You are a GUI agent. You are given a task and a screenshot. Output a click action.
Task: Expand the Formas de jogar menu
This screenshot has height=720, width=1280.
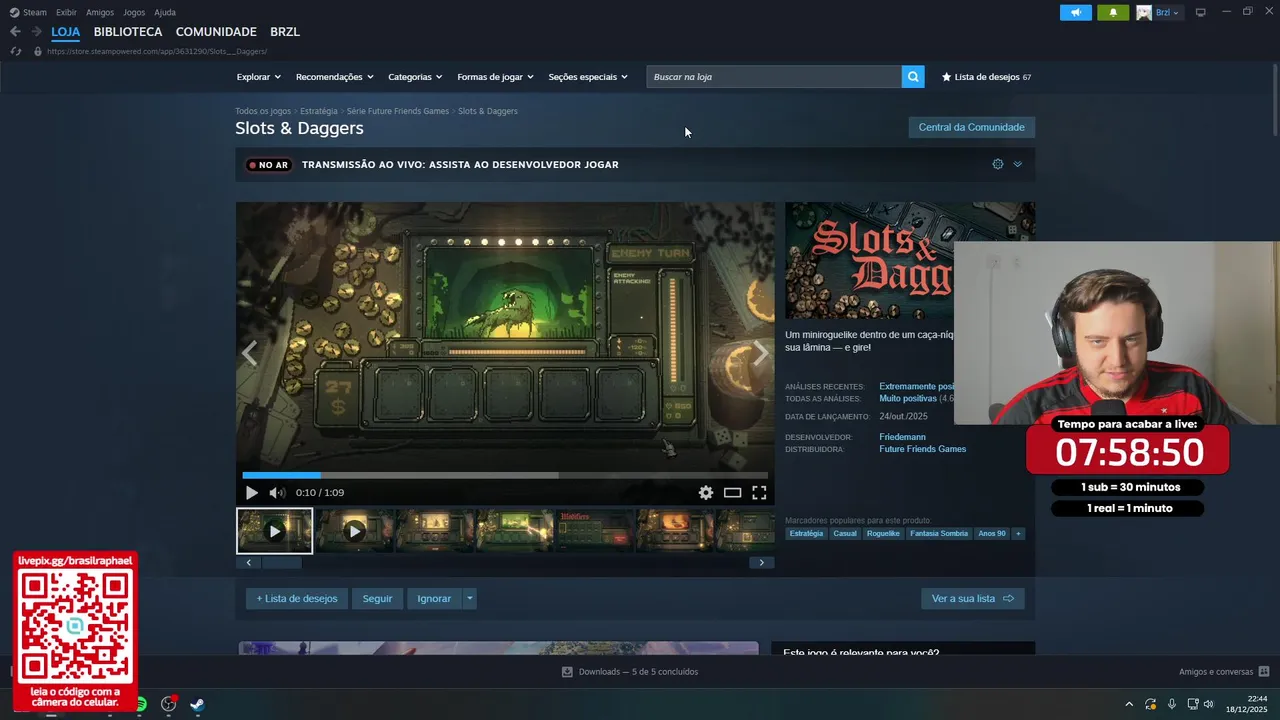(x=495, y=77)
